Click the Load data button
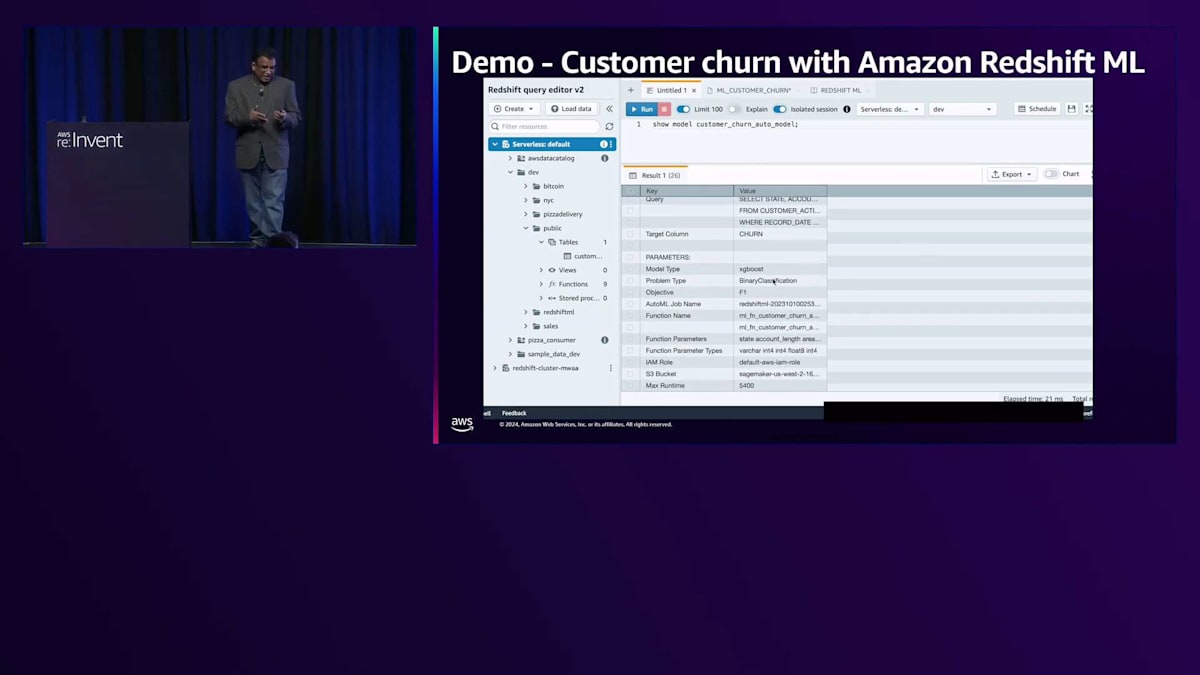Screen dimensions: 1200x675 [572, 109]
